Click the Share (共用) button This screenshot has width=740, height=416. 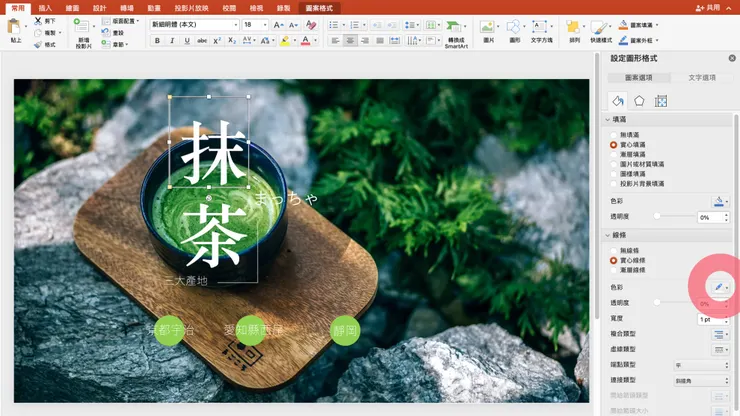click(708, 8)
